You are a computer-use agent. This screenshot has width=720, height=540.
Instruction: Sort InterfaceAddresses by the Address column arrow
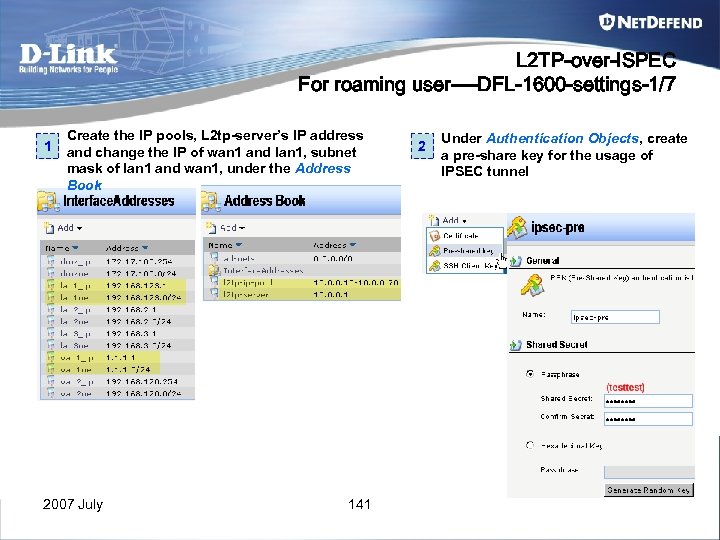[145, 248]
